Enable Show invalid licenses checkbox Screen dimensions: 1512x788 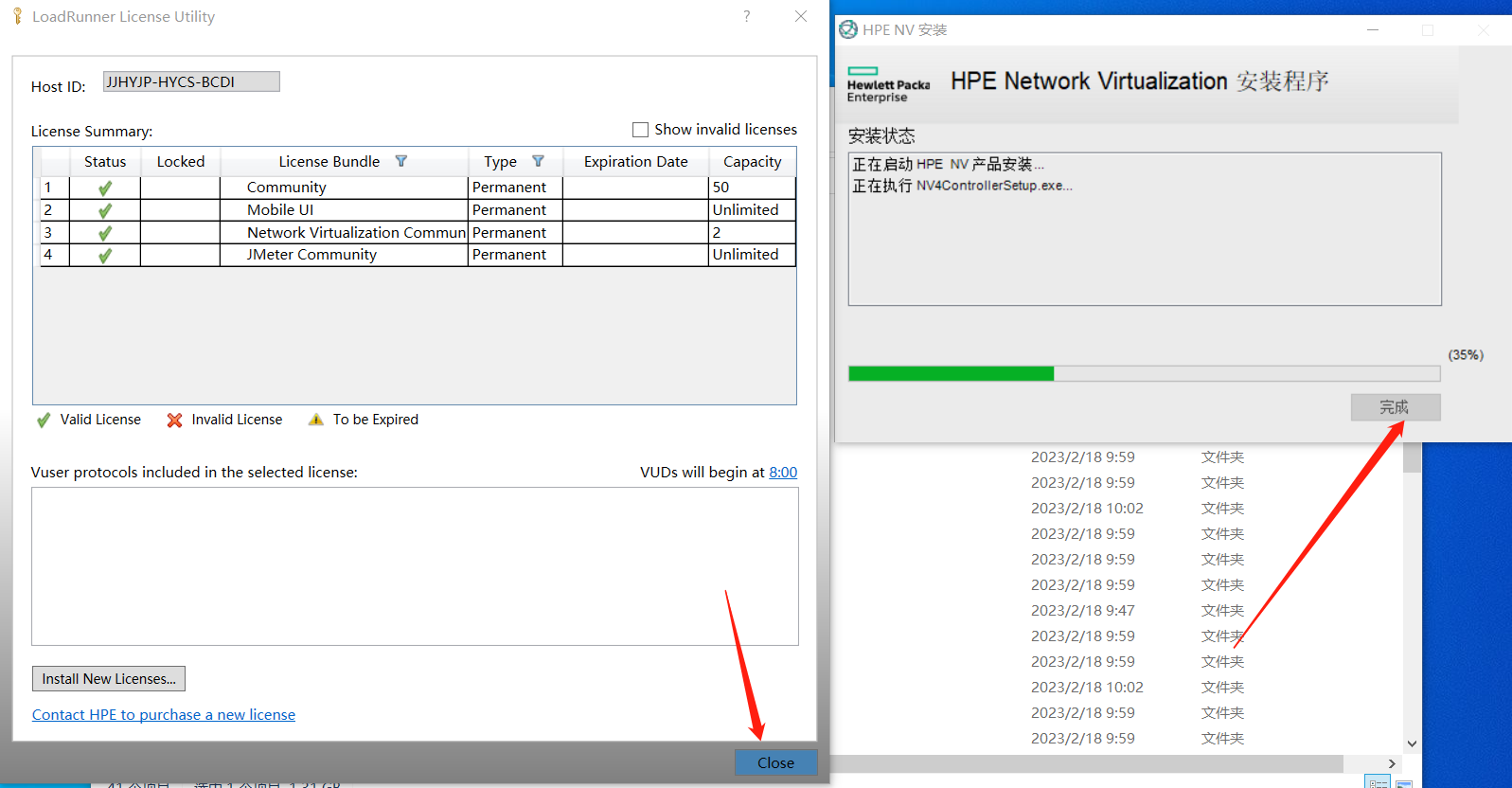click(x=641, y=130)
